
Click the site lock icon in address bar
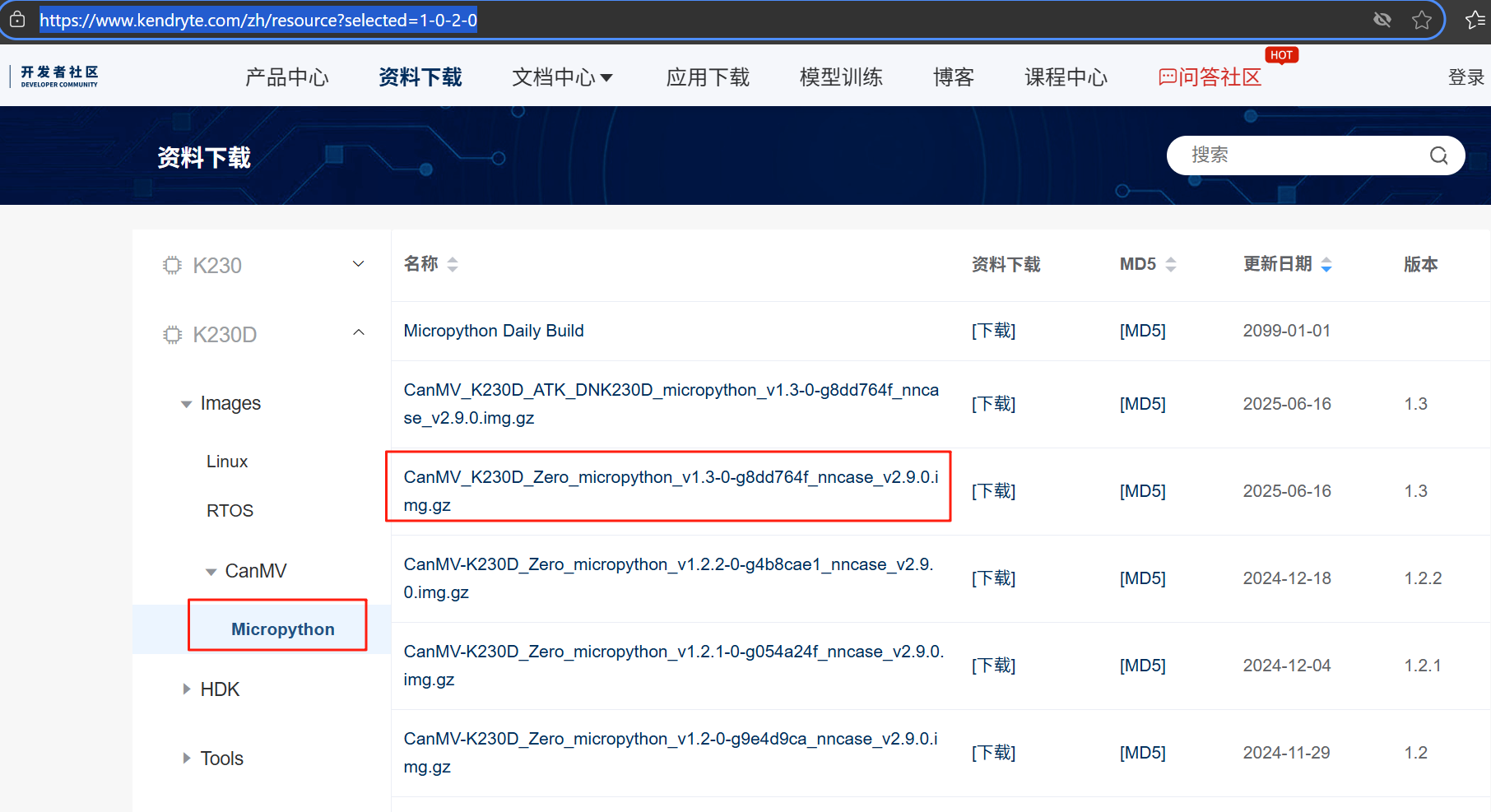(17, 20)
